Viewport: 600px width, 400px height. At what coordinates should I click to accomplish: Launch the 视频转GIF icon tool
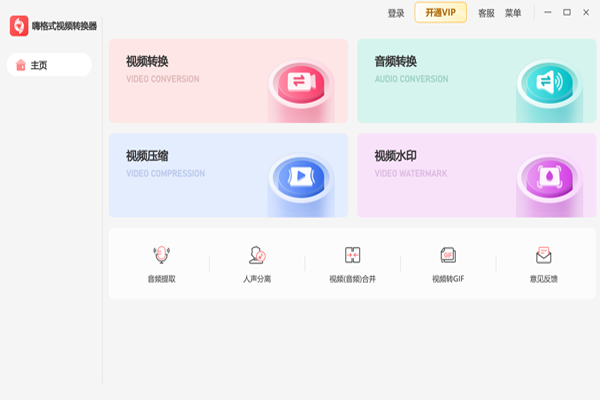point(448,255)
